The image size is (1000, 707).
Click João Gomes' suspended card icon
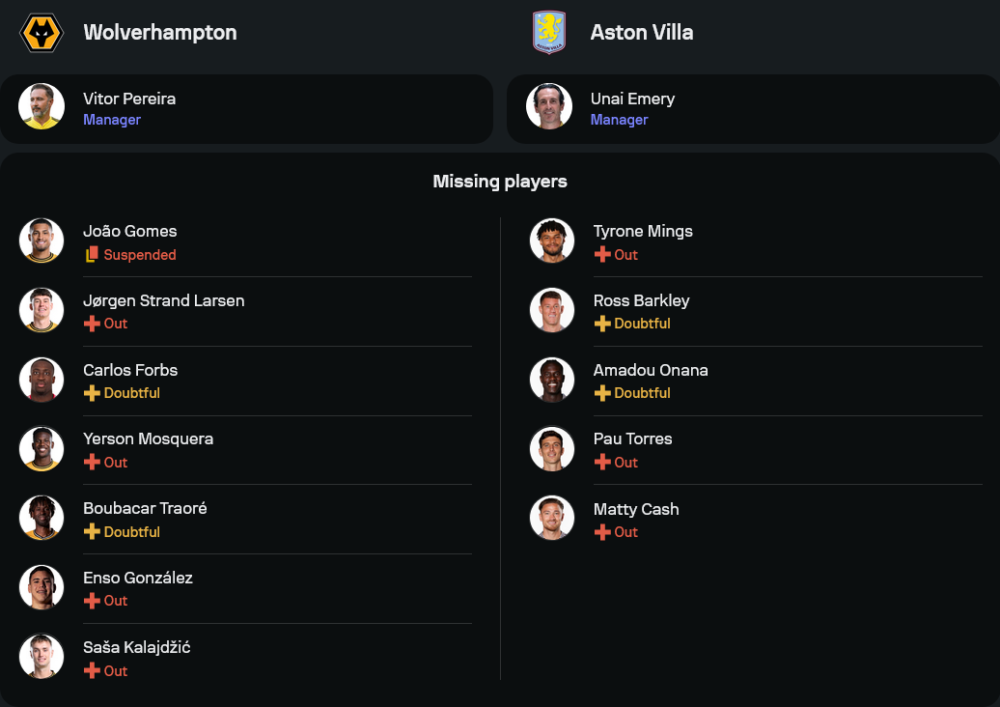[x=92, y=254]
